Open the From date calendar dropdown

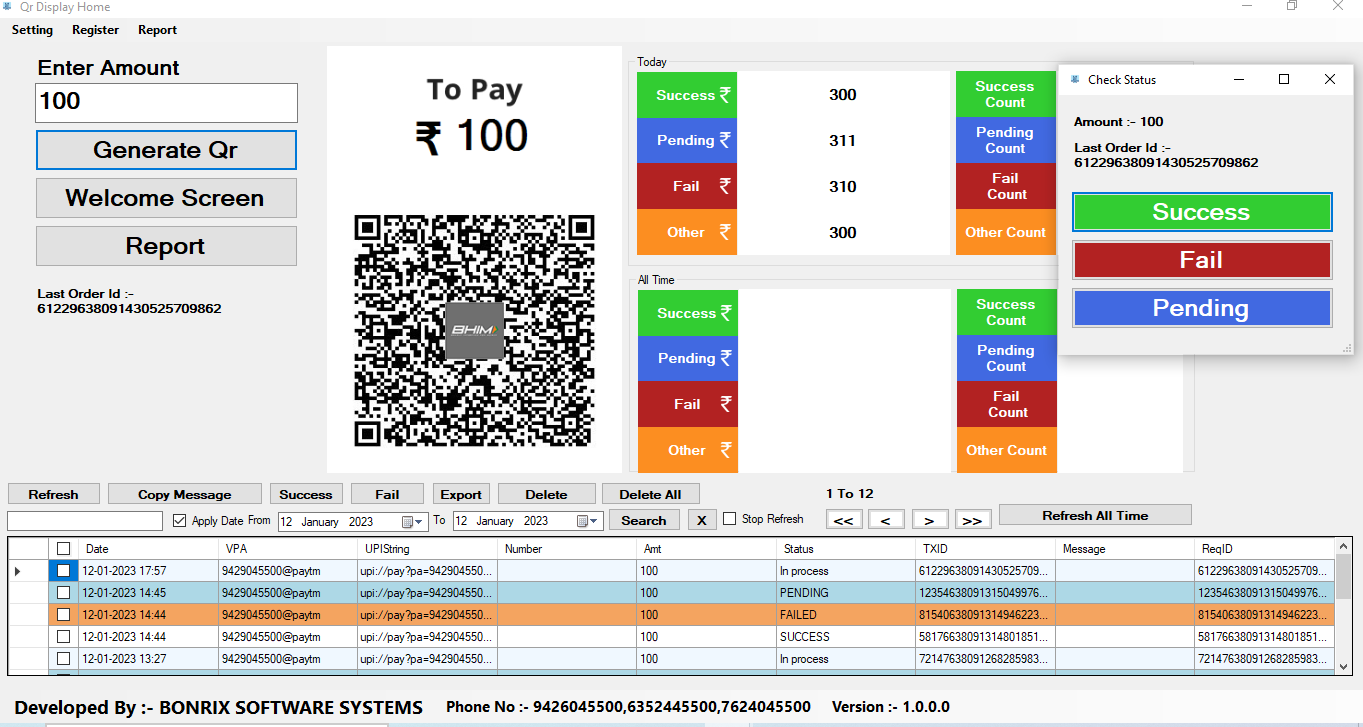[x=412, y=521]
